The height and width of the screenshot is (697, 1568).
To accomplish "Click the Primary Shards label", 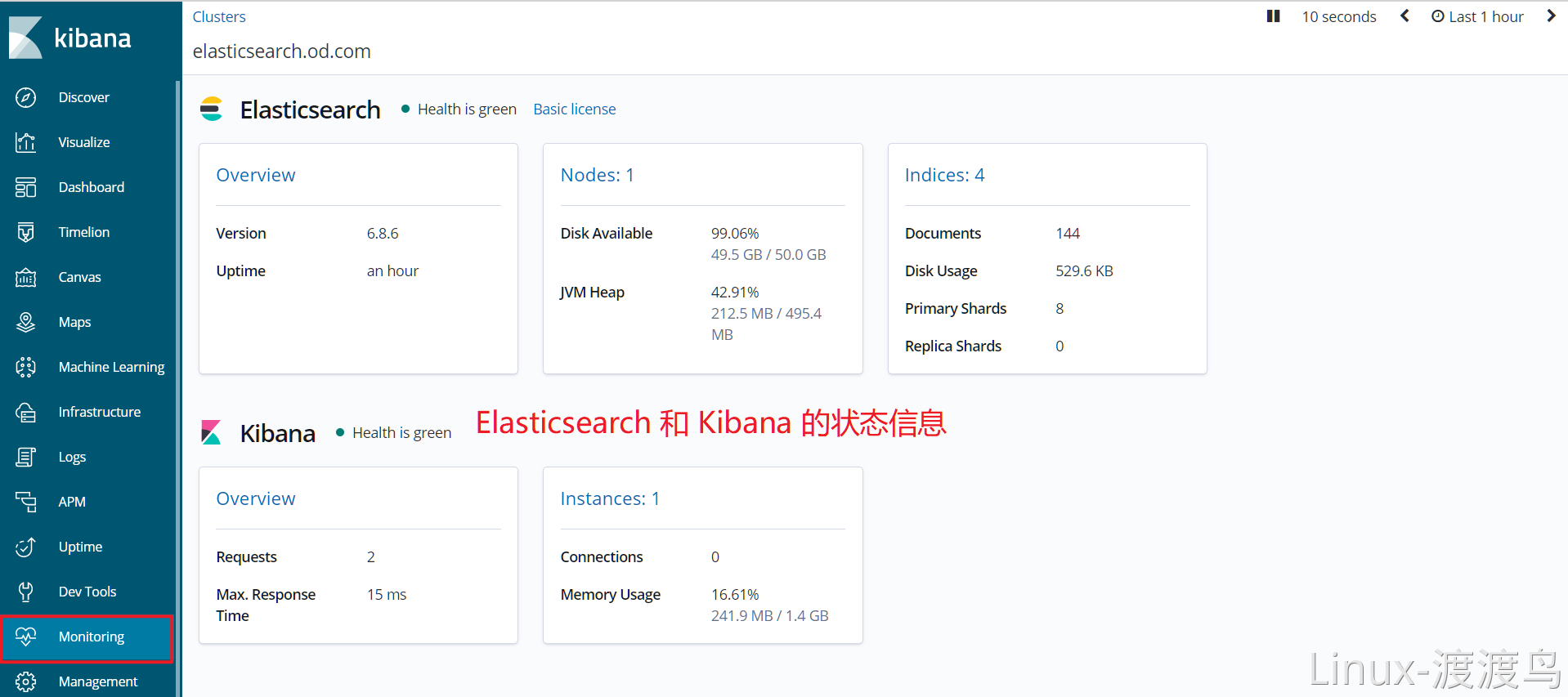I will (956, 309).
